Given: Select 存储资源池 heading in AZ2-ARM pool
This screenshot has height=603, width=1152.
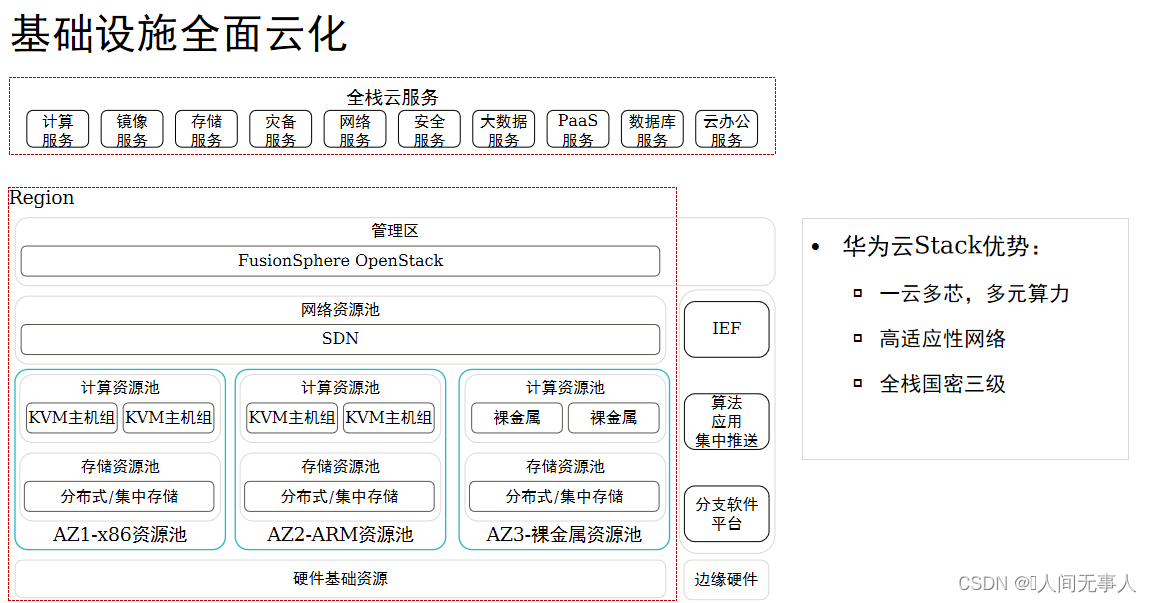Looking at the screenshot, I should coord(340,466).
